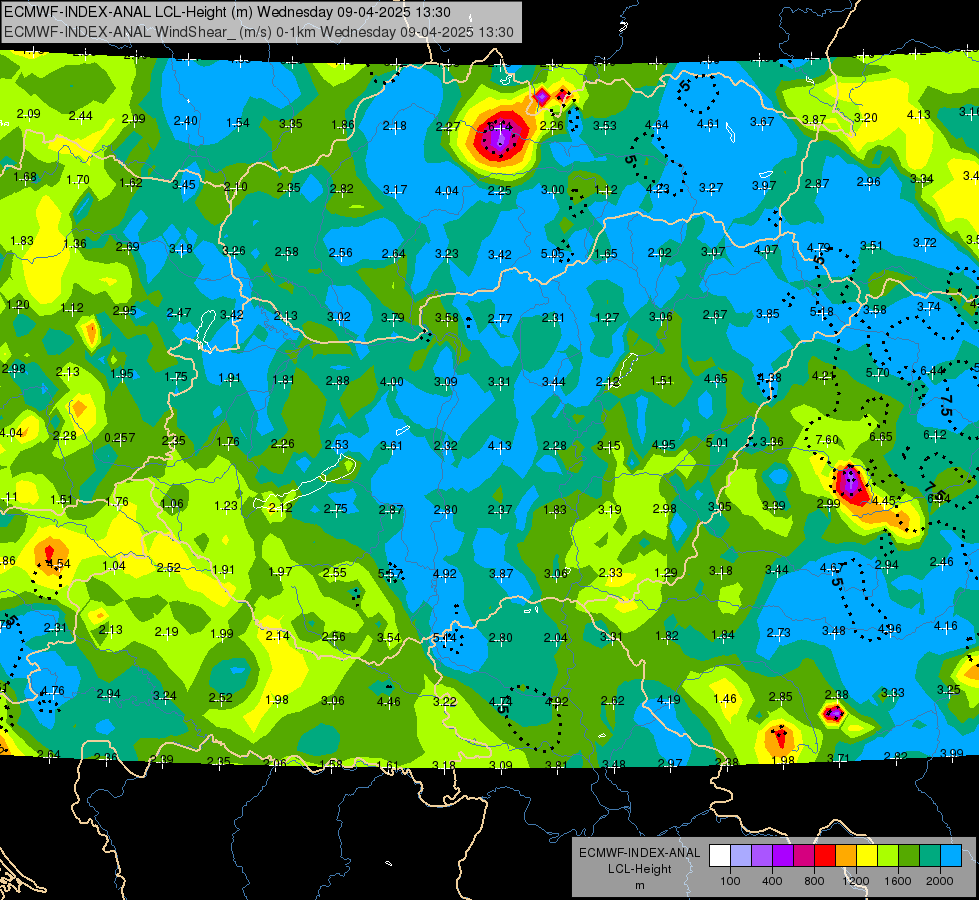Click the wind shear value 5.70
Screen dimensions: 979x900
[877, 373]
